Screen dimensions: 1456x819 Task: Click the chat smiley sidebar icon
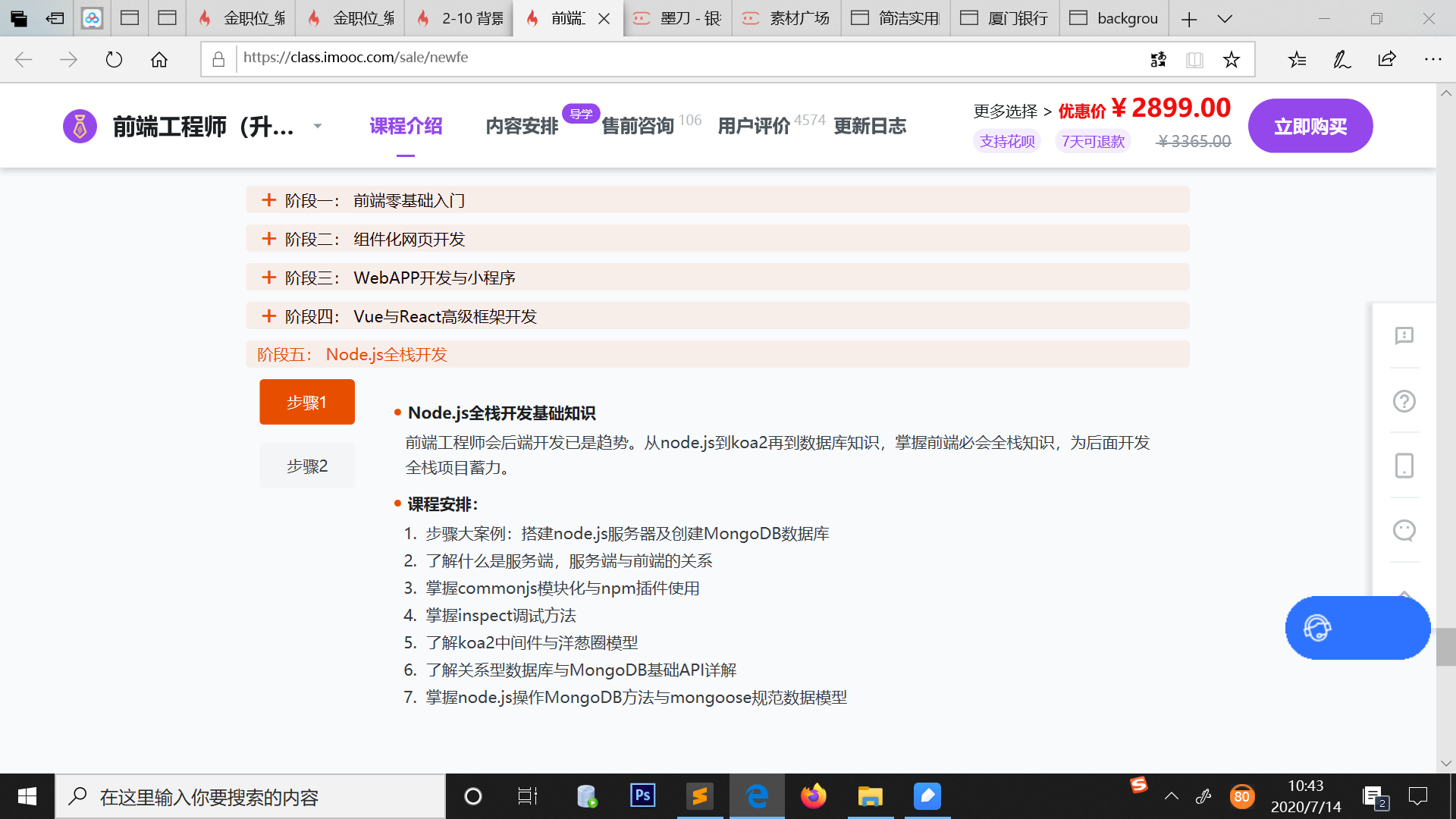click(1404, 530)
